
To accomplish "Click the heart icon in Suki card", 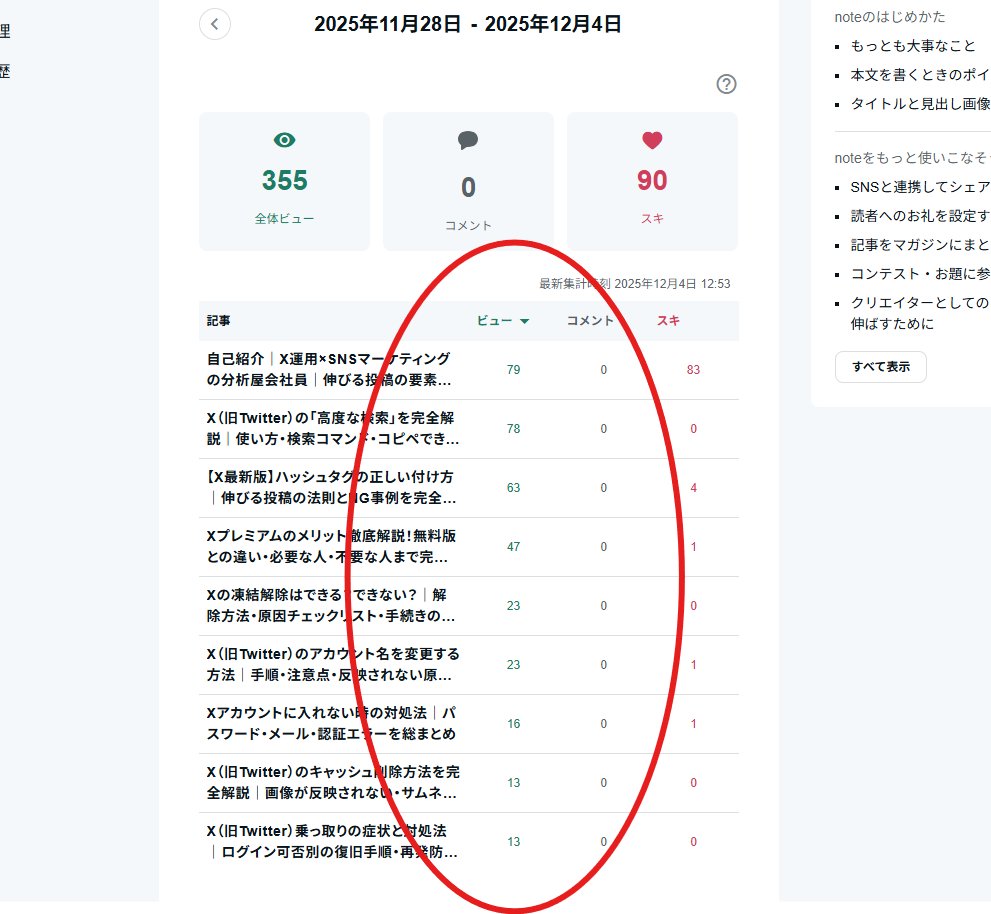I will click(652, 140).
